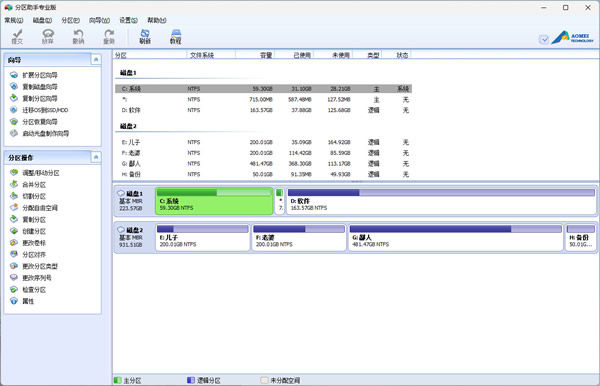Click the 重做 (redo) toolbar button
The image size is (600, 386).
(109, 37)
